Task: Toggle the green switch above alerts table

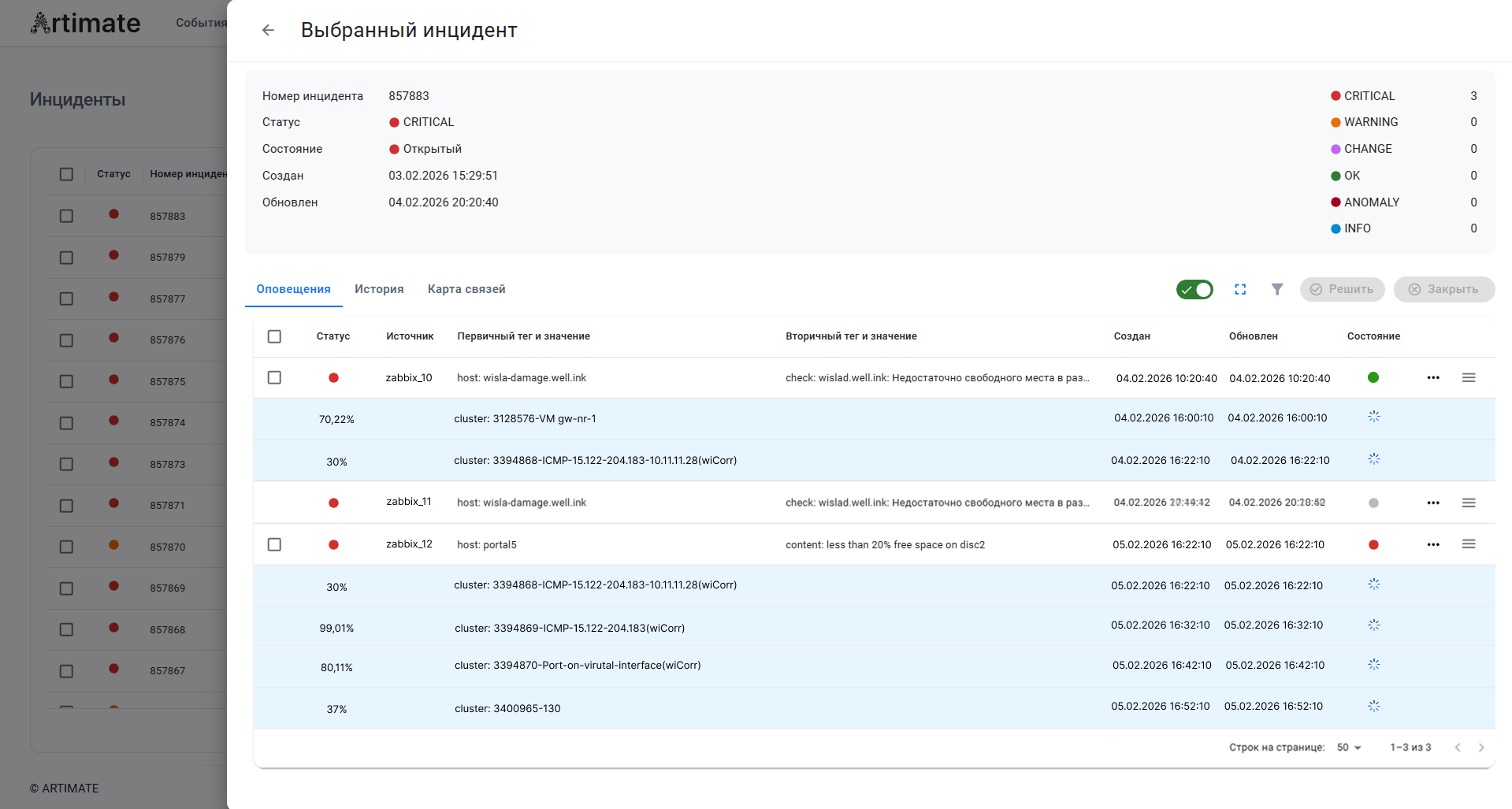Action: [x=1194, y=289]
